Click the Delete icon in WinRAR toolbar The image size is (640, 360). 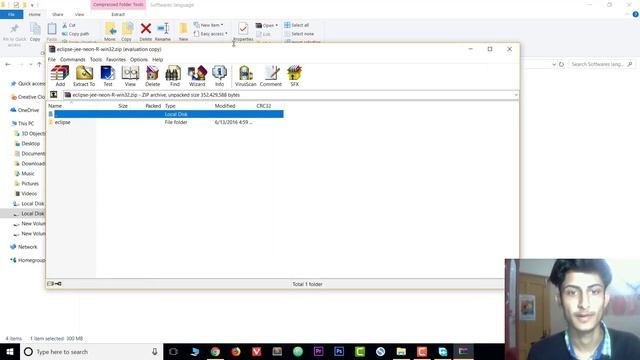[x=153, y=76]
